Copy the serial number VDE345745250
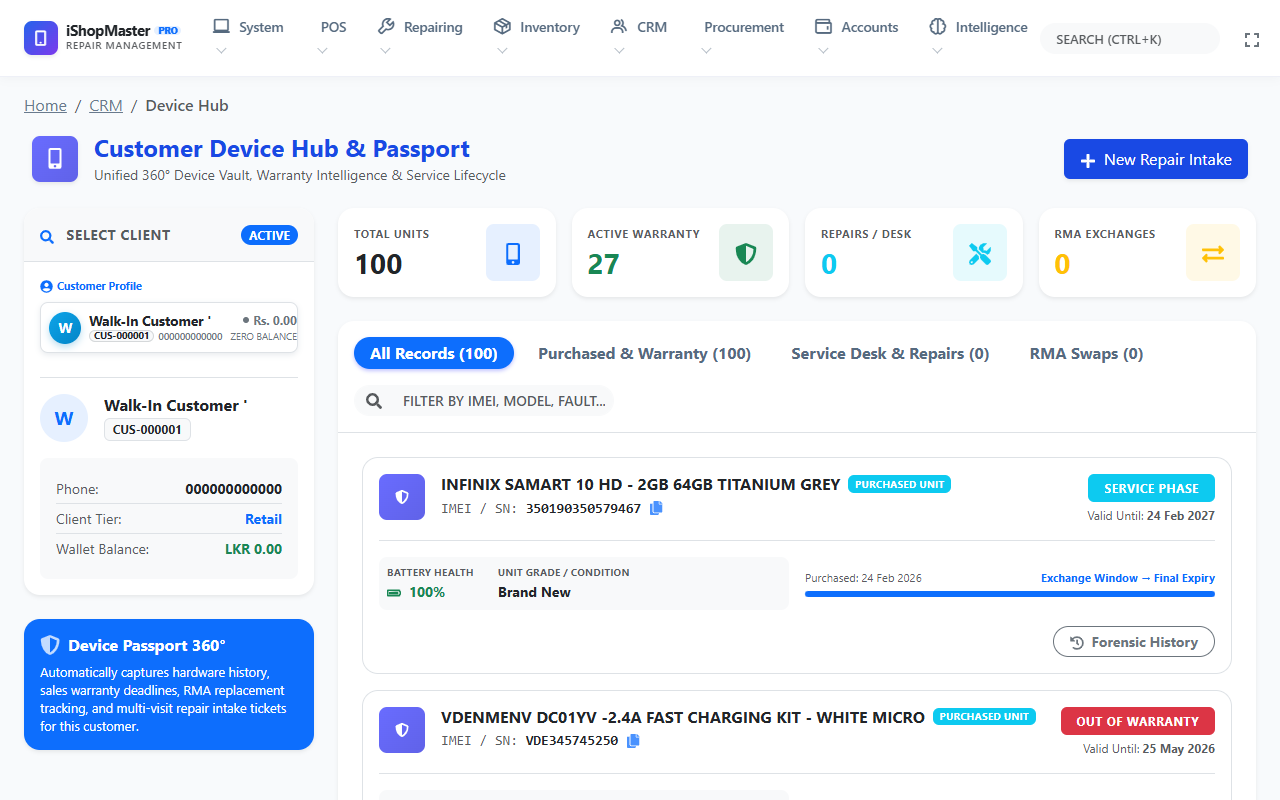 coord(633,741)
